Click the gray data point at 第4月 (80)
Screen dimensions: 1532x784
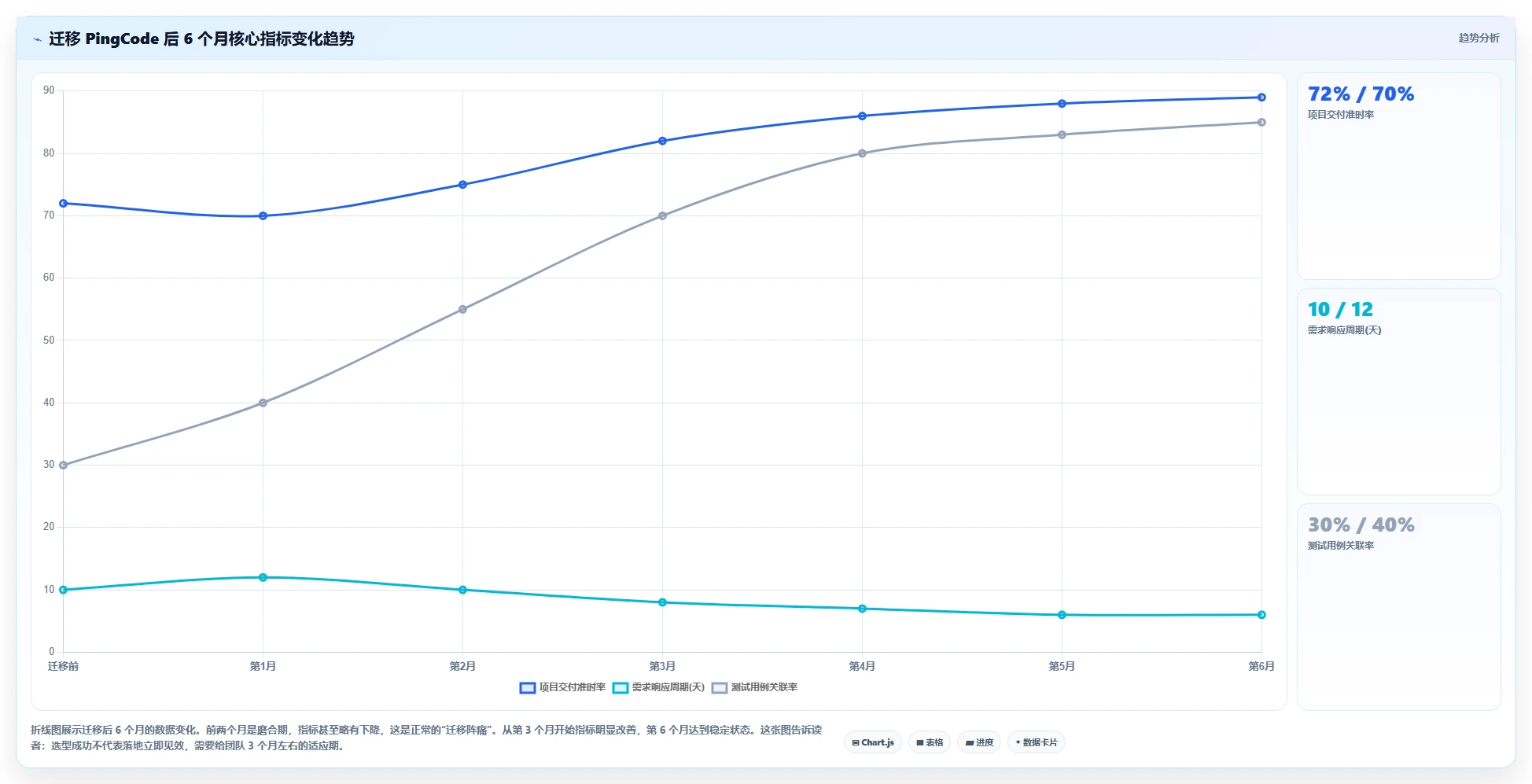863,153
